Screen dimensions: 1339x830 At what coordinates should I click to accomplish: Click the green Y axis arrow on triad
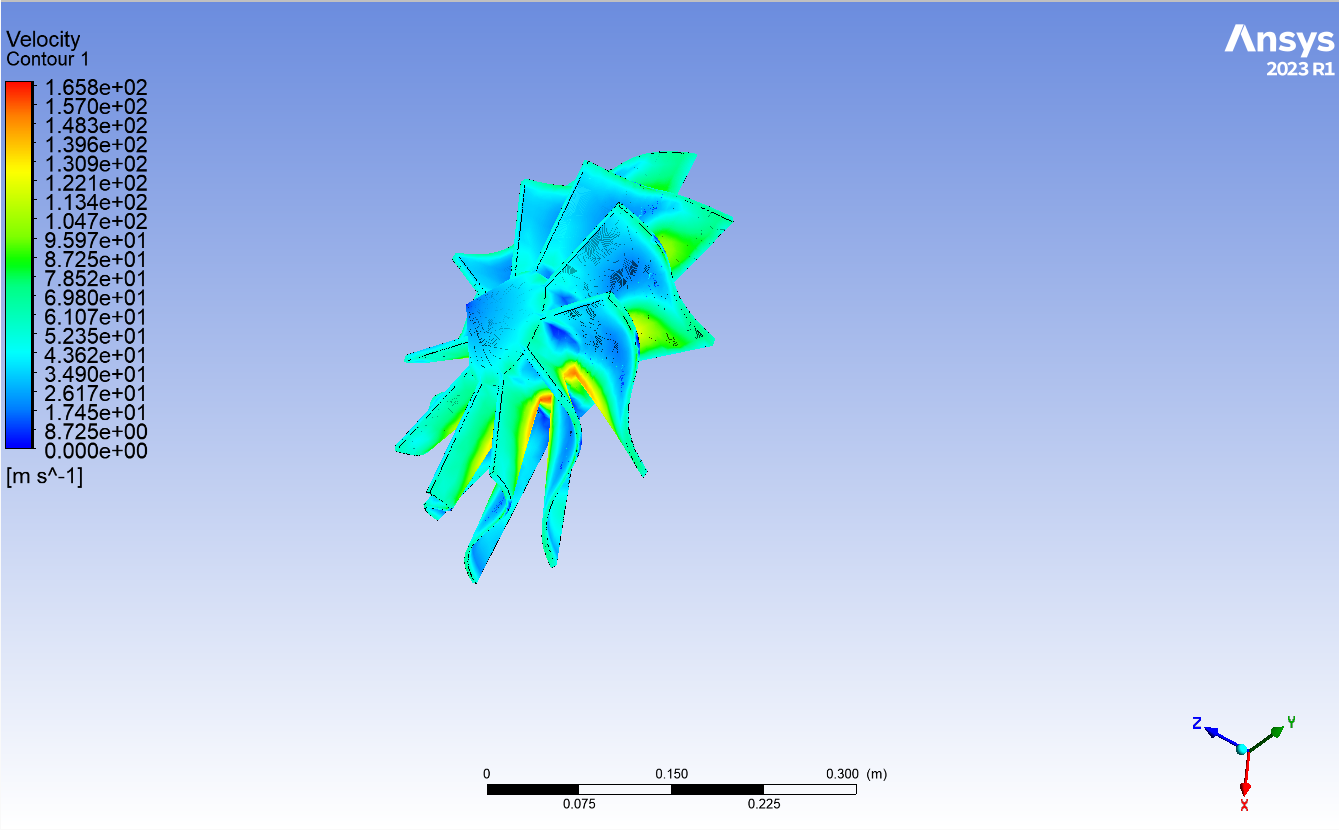tap(1274, 733)
